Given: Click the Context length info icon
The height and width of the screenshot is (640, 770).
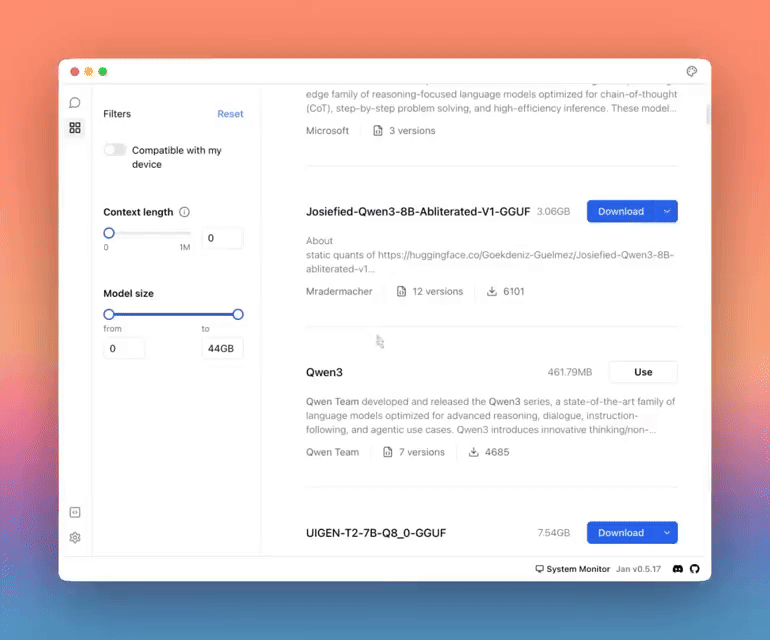Looking at the screenshot, I should tap(184, 212).
